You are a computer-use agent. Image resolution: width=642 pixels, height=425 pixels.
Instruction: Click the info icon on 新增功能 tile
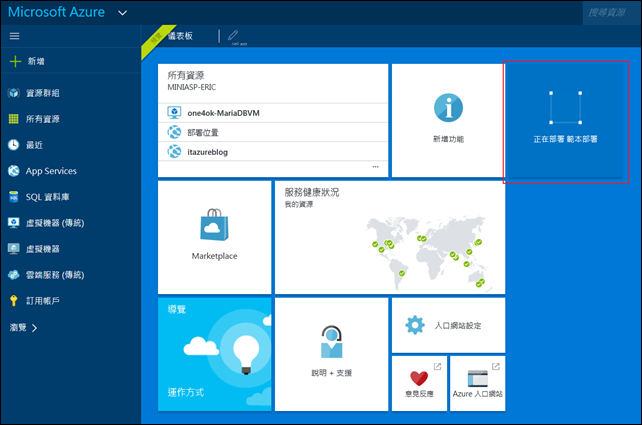[448, 108]
